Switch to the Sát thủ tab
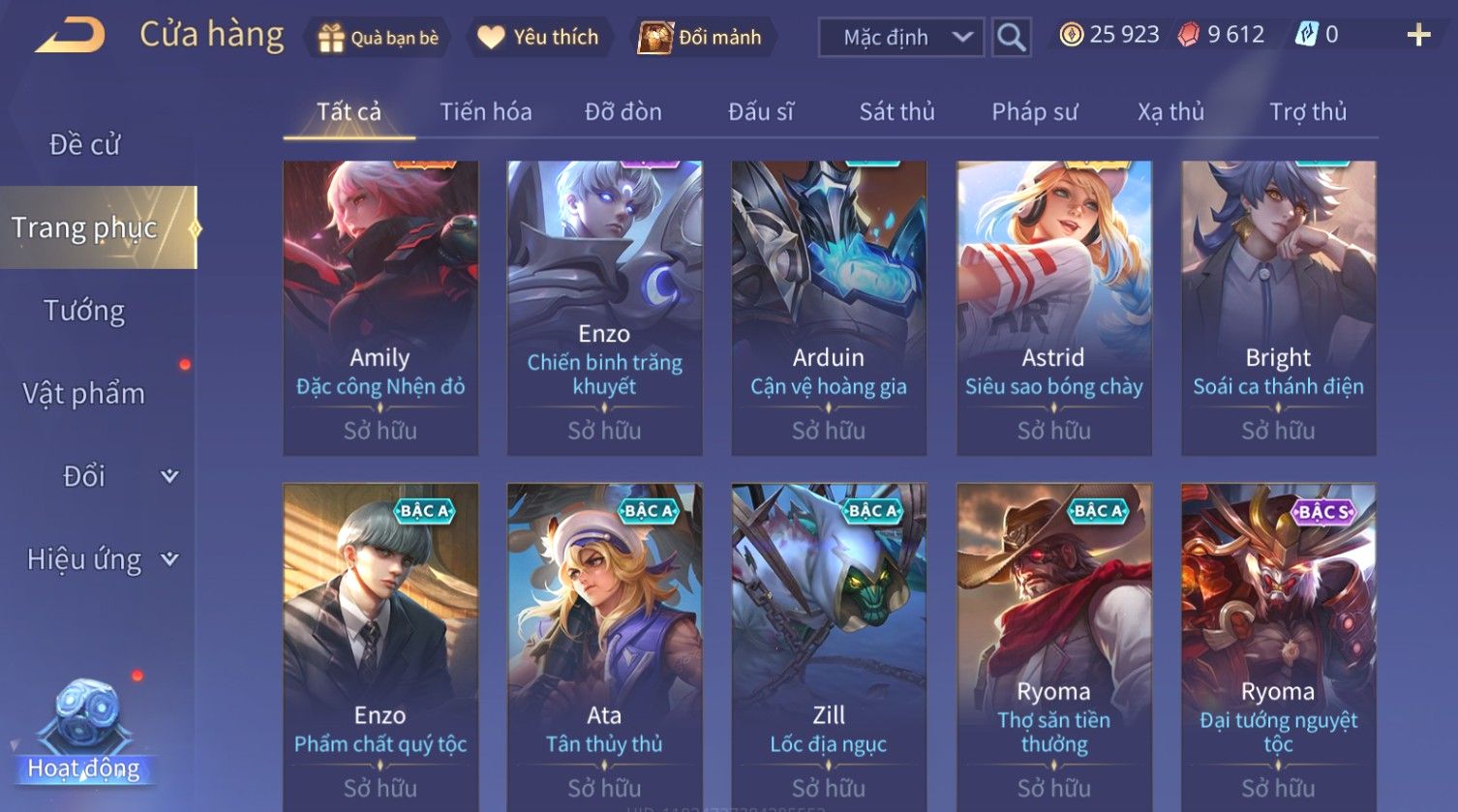Screen dimensions: 1458x812 point(896,112)
